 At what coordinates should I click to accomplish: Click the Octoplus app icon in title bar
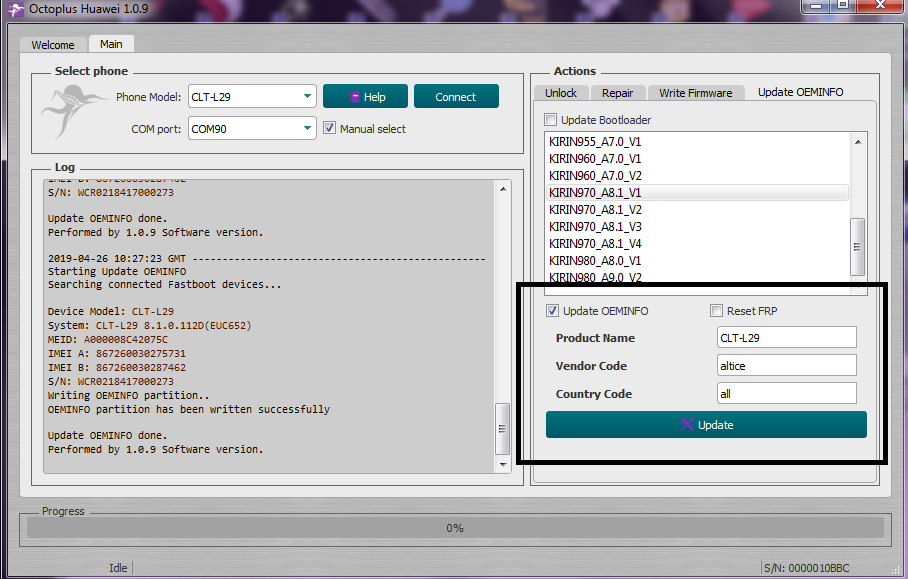pos(16,9)
